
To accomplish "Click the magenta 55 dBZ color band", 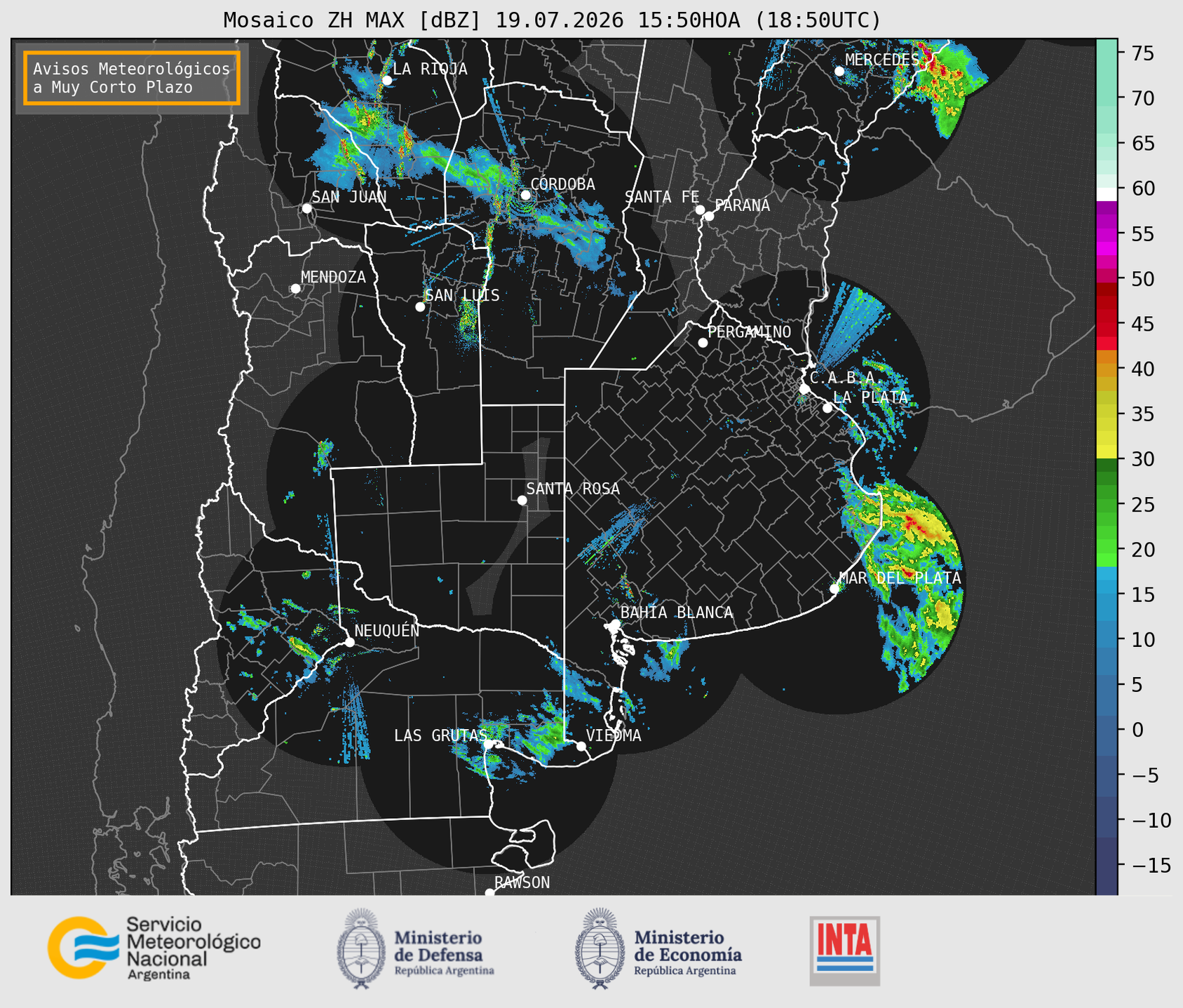I will [1106, 233].
